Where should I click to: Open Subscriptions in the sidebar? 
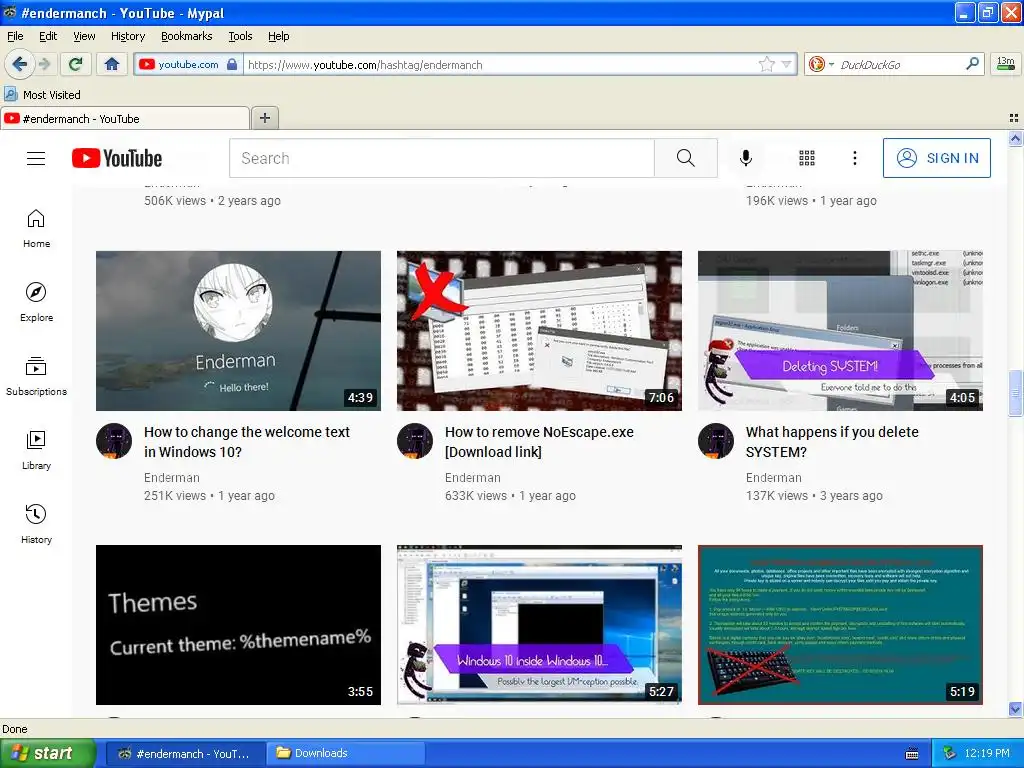click(x=36, y=376)
